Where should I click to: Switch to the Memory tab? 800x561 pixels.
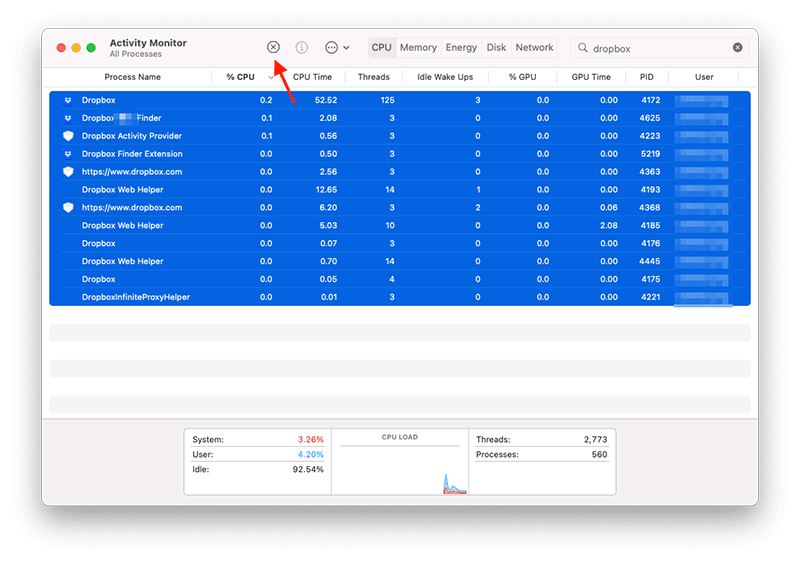(x=418, y=47)
